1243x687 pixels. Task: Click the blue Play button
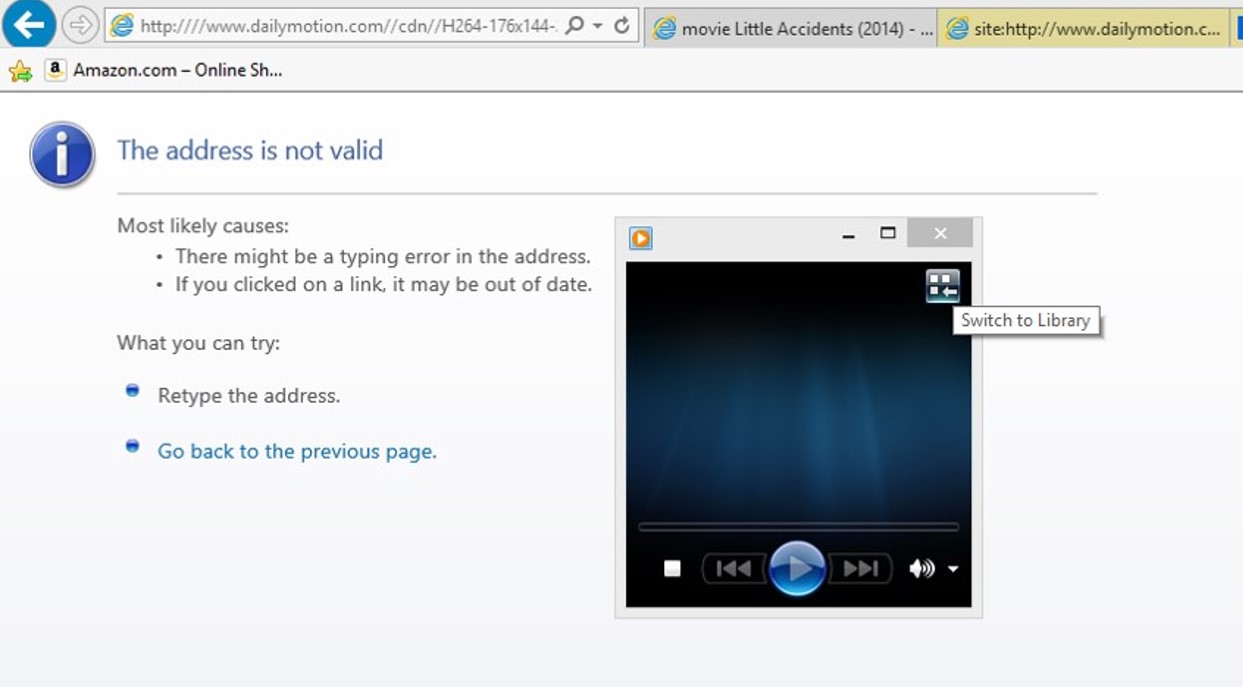tap(797, 568)
